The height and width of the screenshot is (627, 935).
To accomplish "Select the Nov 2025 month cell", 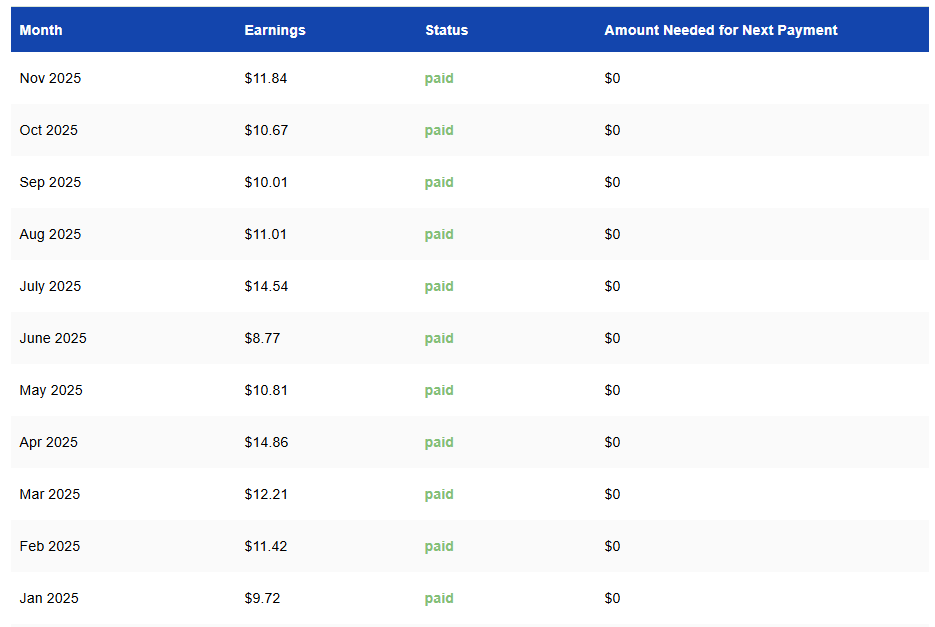I will [x=50, y=78].
